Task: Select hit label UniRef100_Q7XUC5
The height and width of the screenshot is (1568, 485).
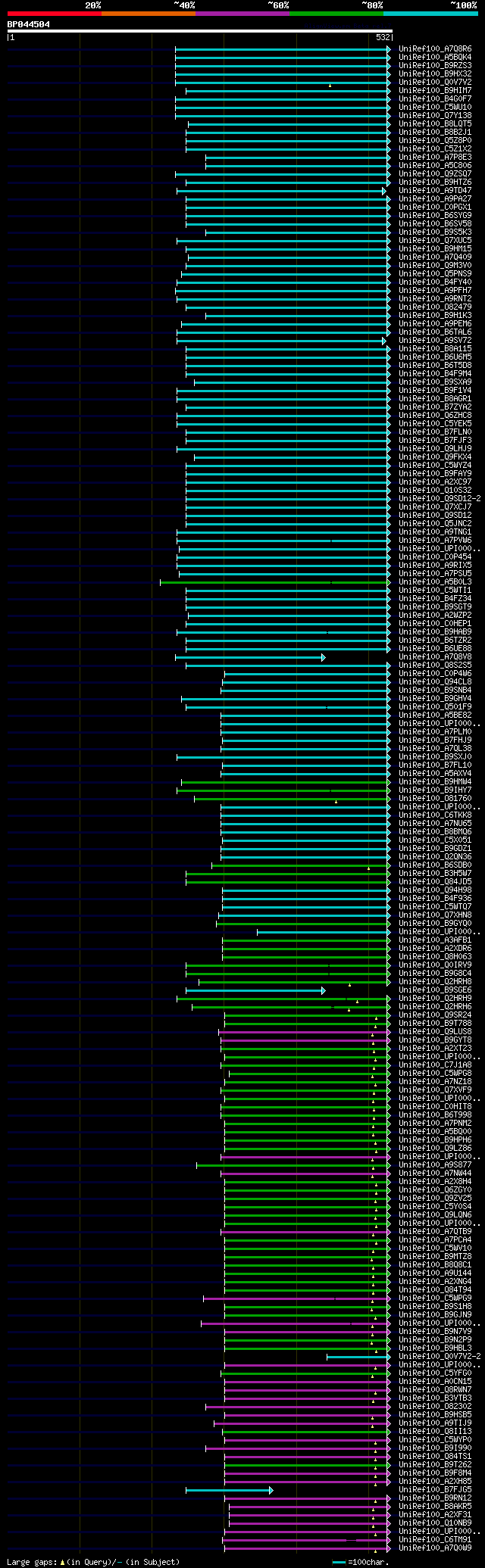Action: (435, 240)
